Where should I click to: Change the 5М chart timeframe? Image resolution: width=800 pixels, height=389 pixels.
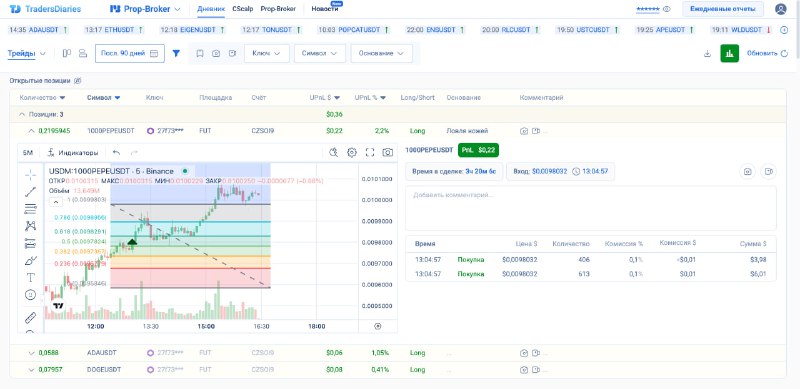[28, 152]
